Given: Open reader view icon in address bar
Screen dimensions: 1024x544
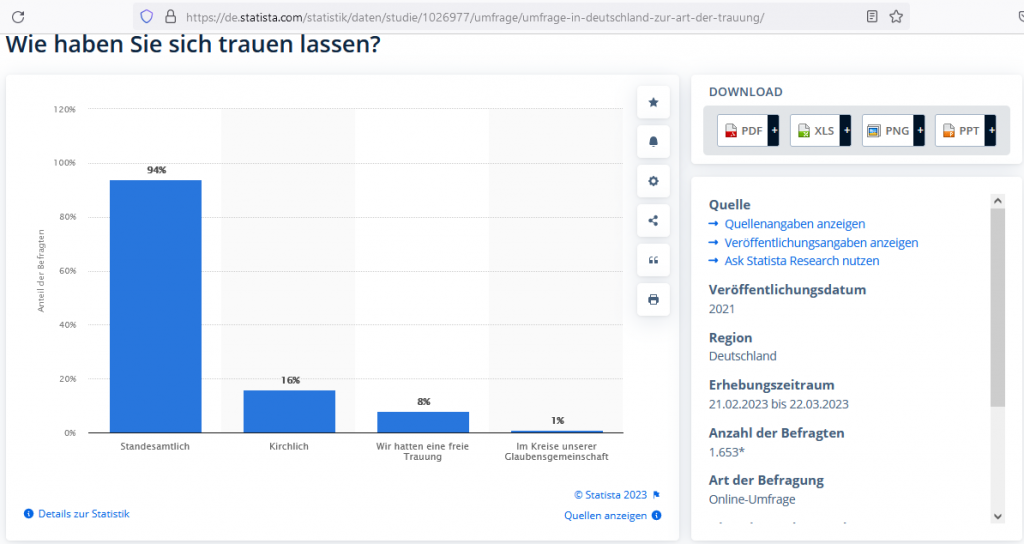Looking at the screenshot, I should click(x=872, y=16).
